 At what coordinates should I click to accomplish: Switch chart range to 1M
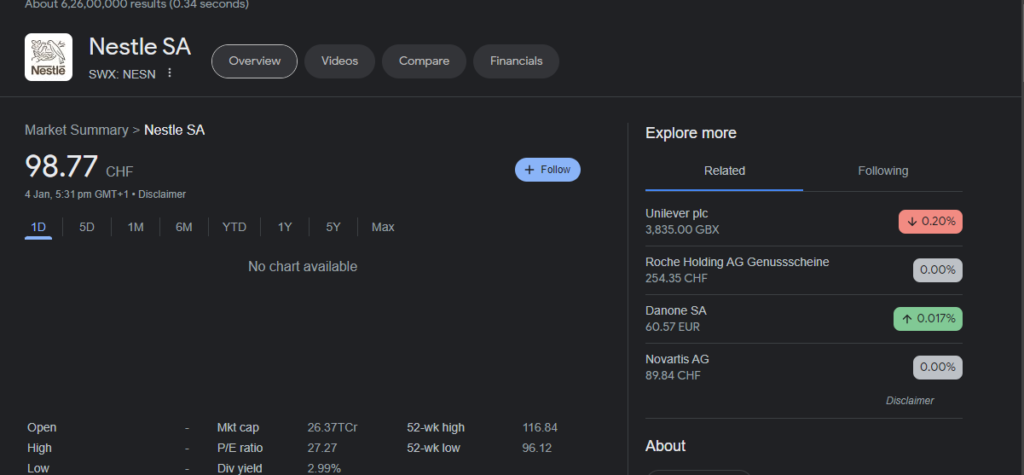135,227
